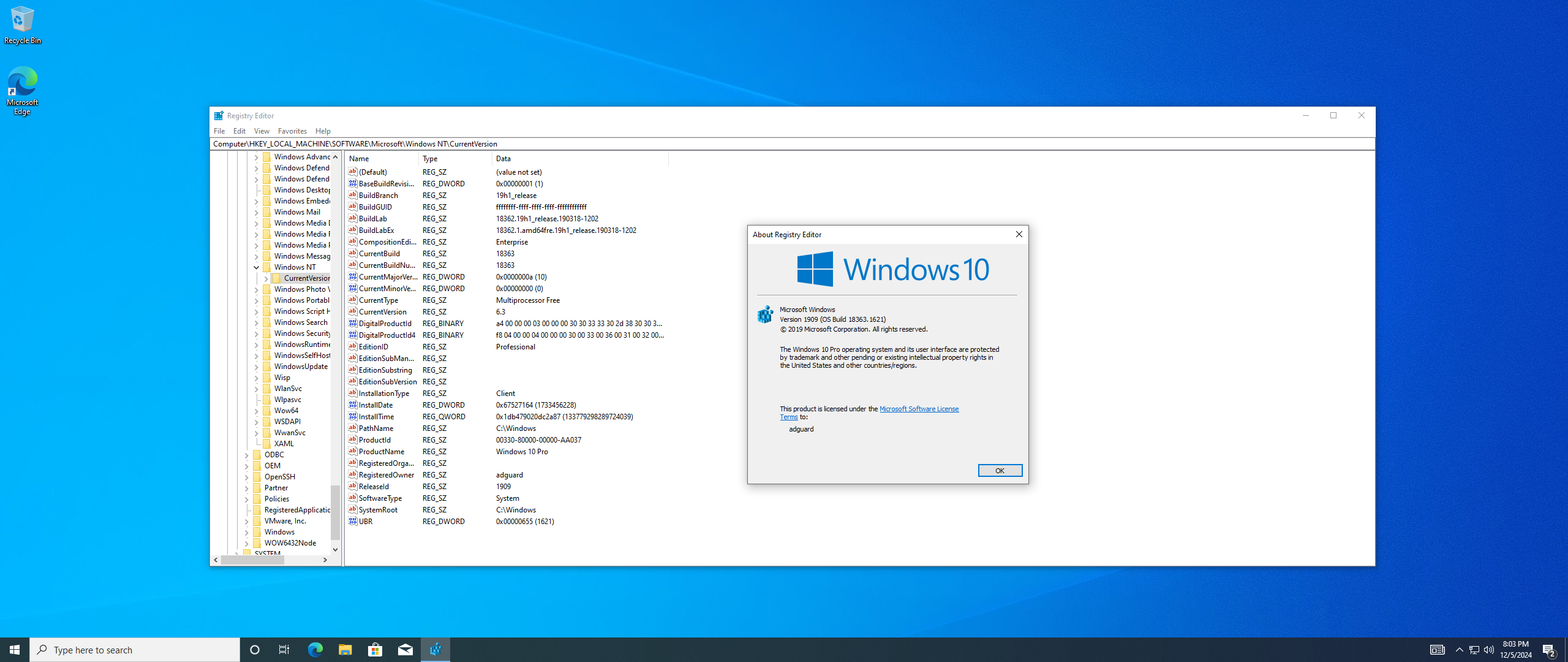Open the Recycle Bin desktop icon

pyautogui.click(x=22, y=25)
